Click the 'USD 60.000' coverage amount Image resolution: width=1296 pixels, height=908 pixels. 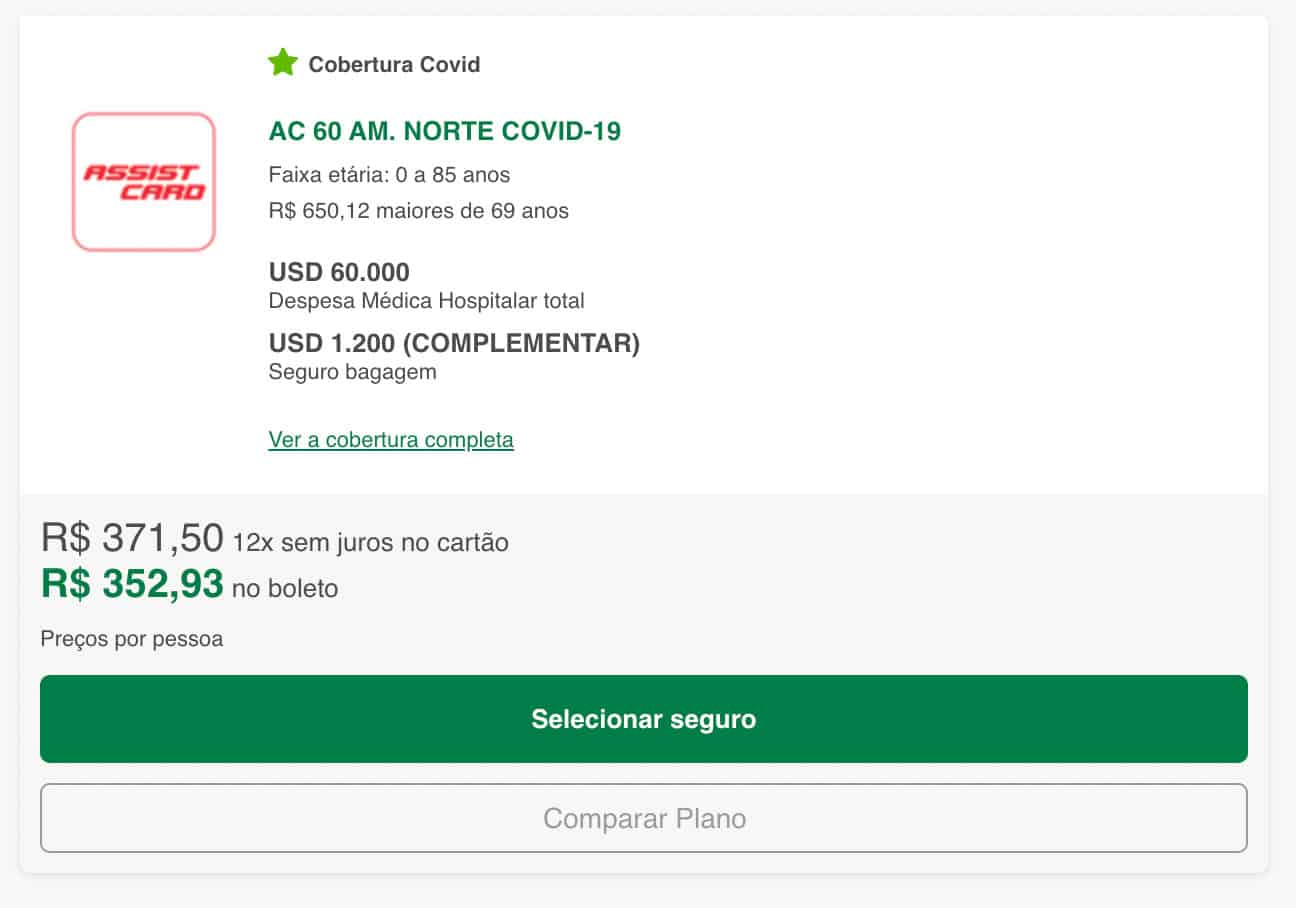point(339,272)
